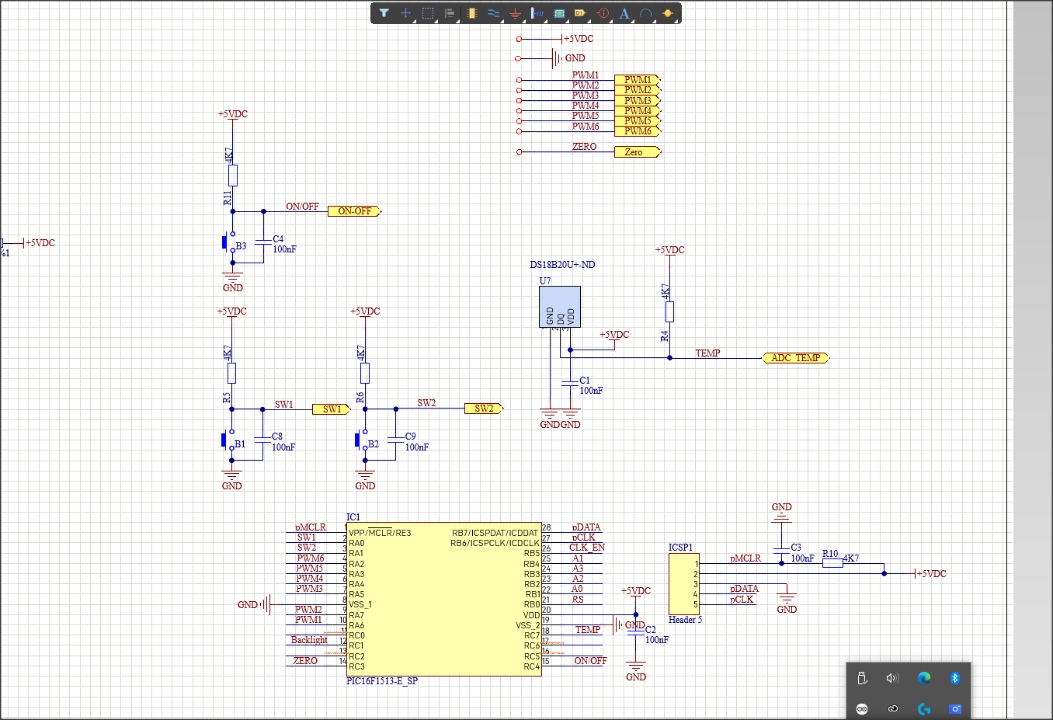Activate the place wire tool

pyautogui.click(x=494, y=13)
